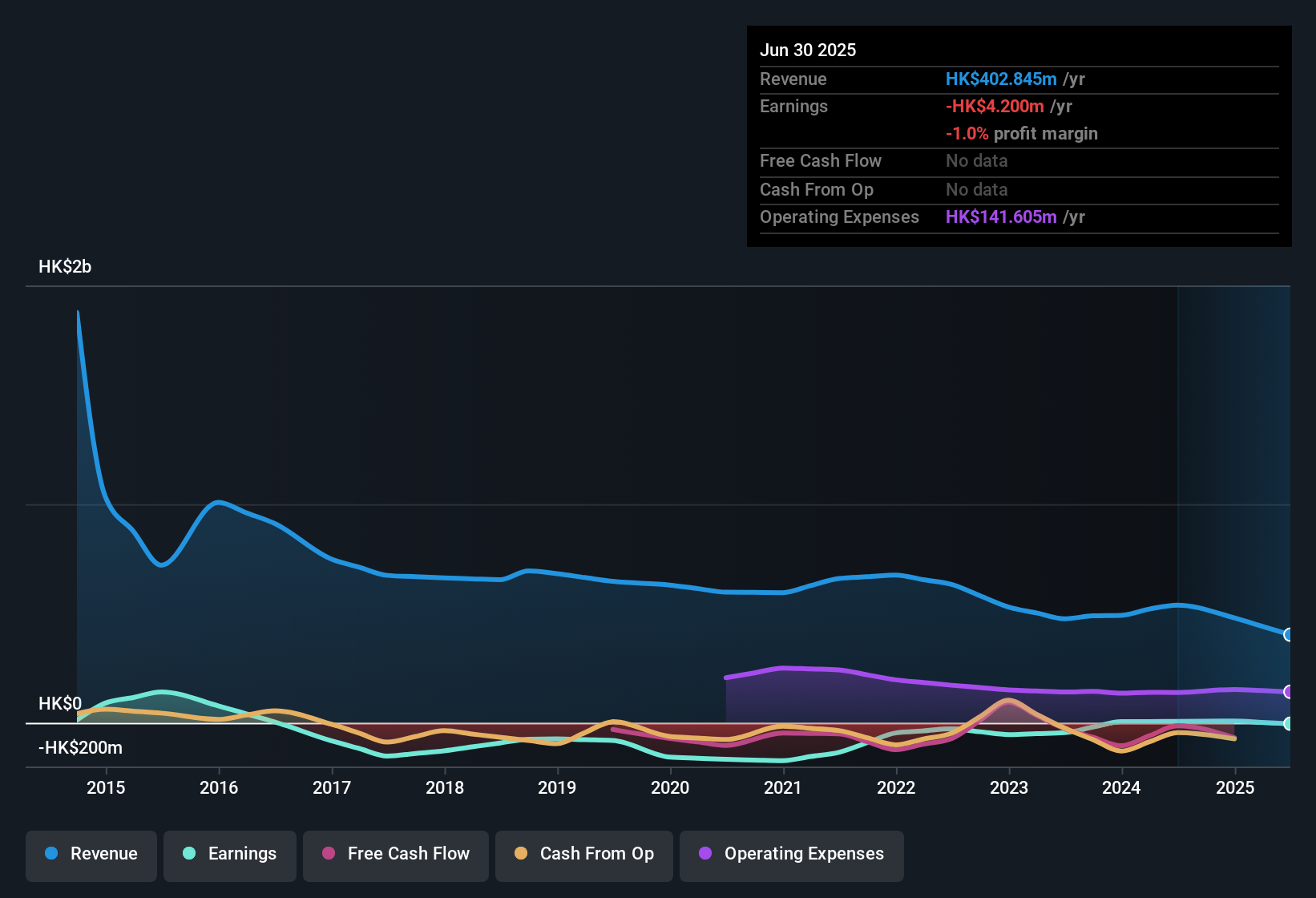Click the HK$2b axis gridline label
Screen dimensions: 1316x898
pyautogui.click(x=65, y=266)
